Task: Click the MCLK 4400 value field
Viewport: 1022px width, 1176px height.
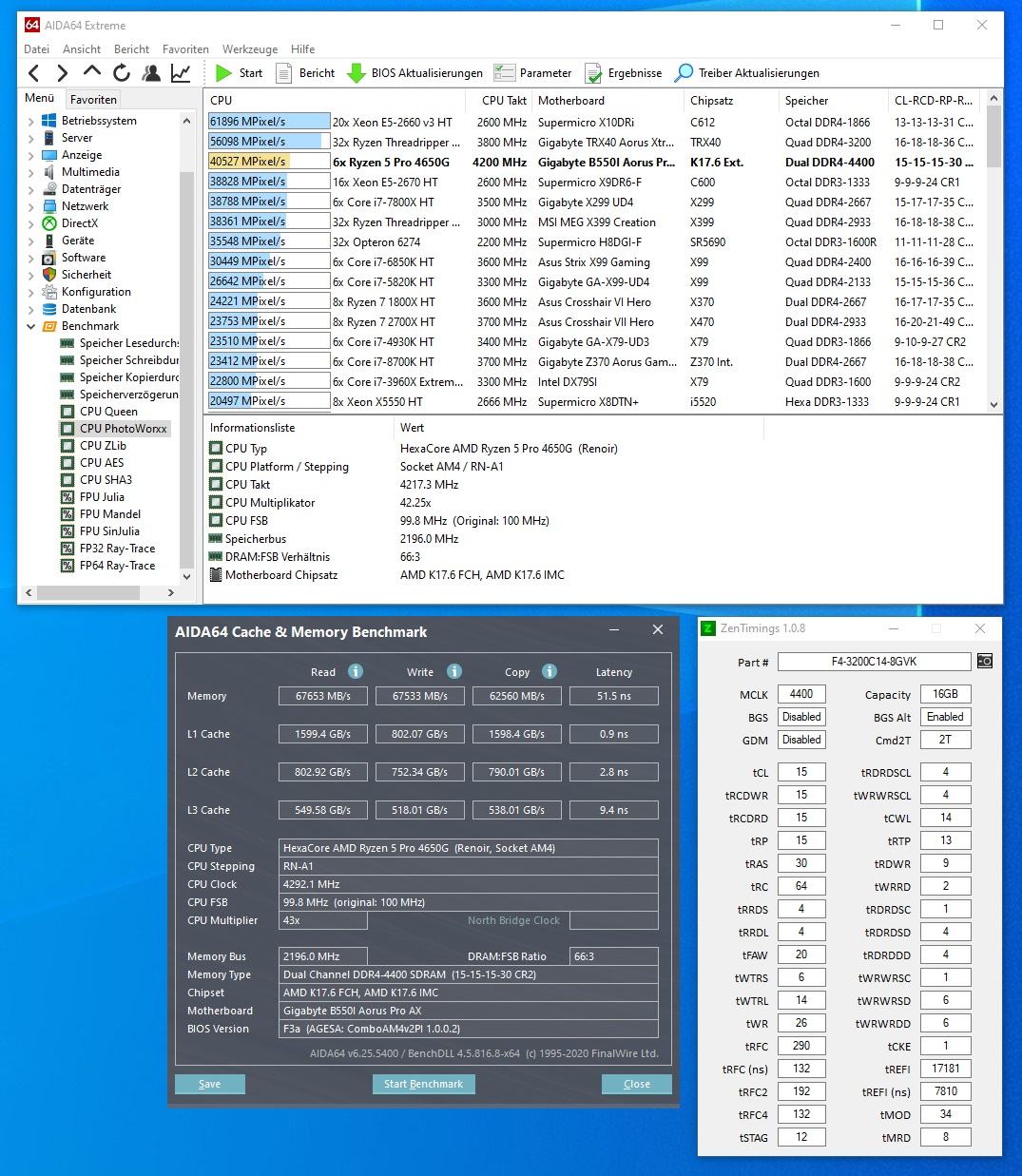Action: point(800,694)
